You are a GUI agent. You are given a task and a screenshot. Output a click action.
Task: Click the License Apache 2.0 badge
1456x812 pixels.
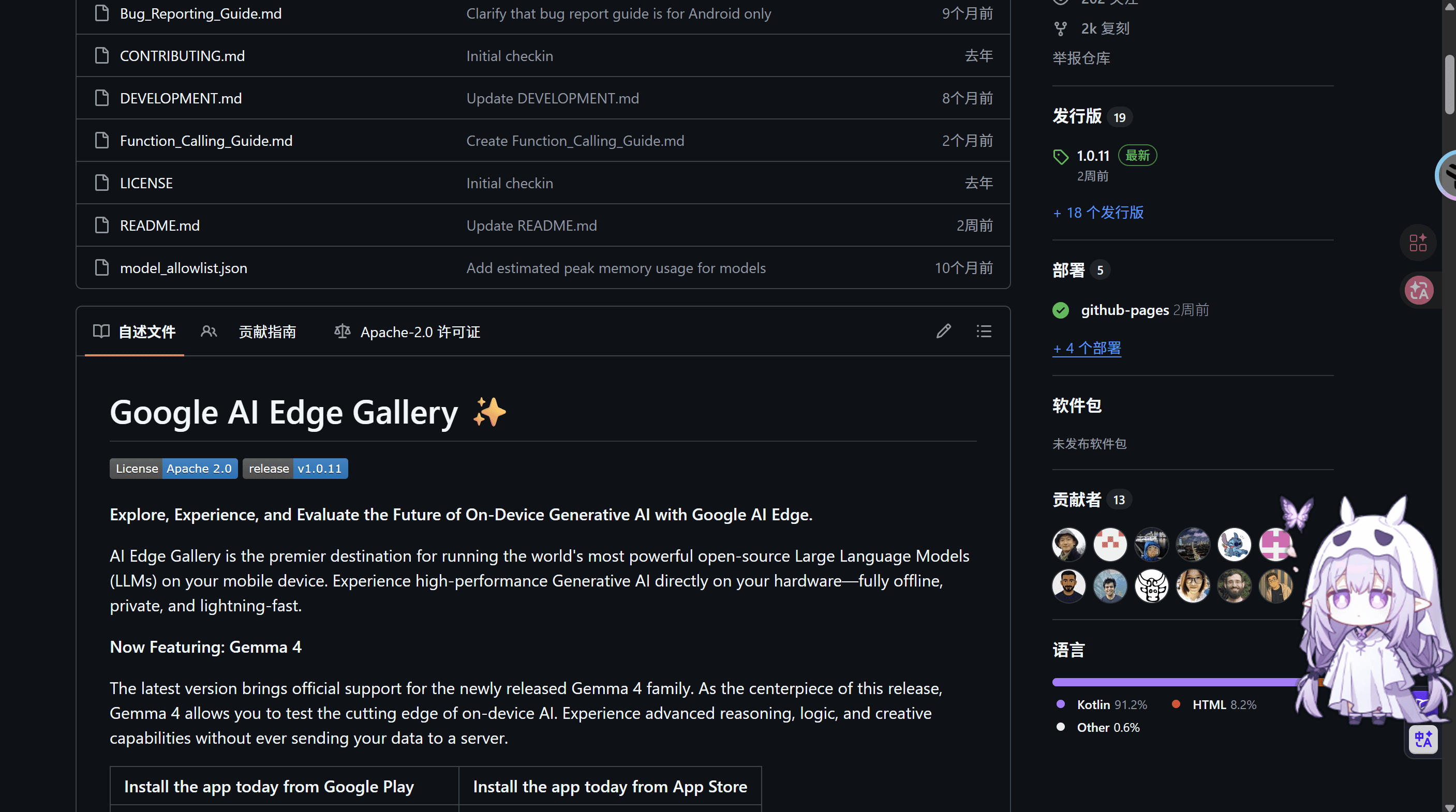(x=173, y=469)
